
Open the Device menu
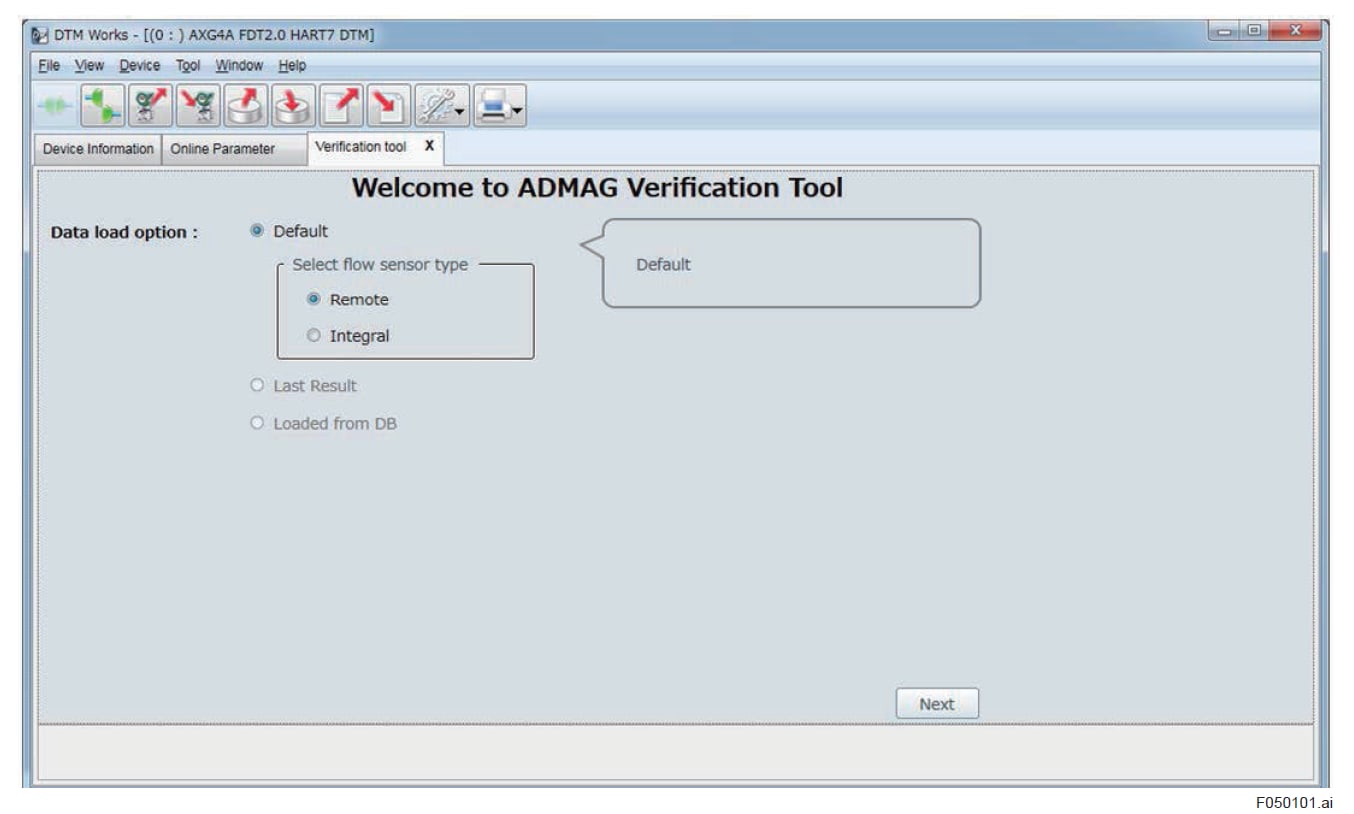coord(139,66)
